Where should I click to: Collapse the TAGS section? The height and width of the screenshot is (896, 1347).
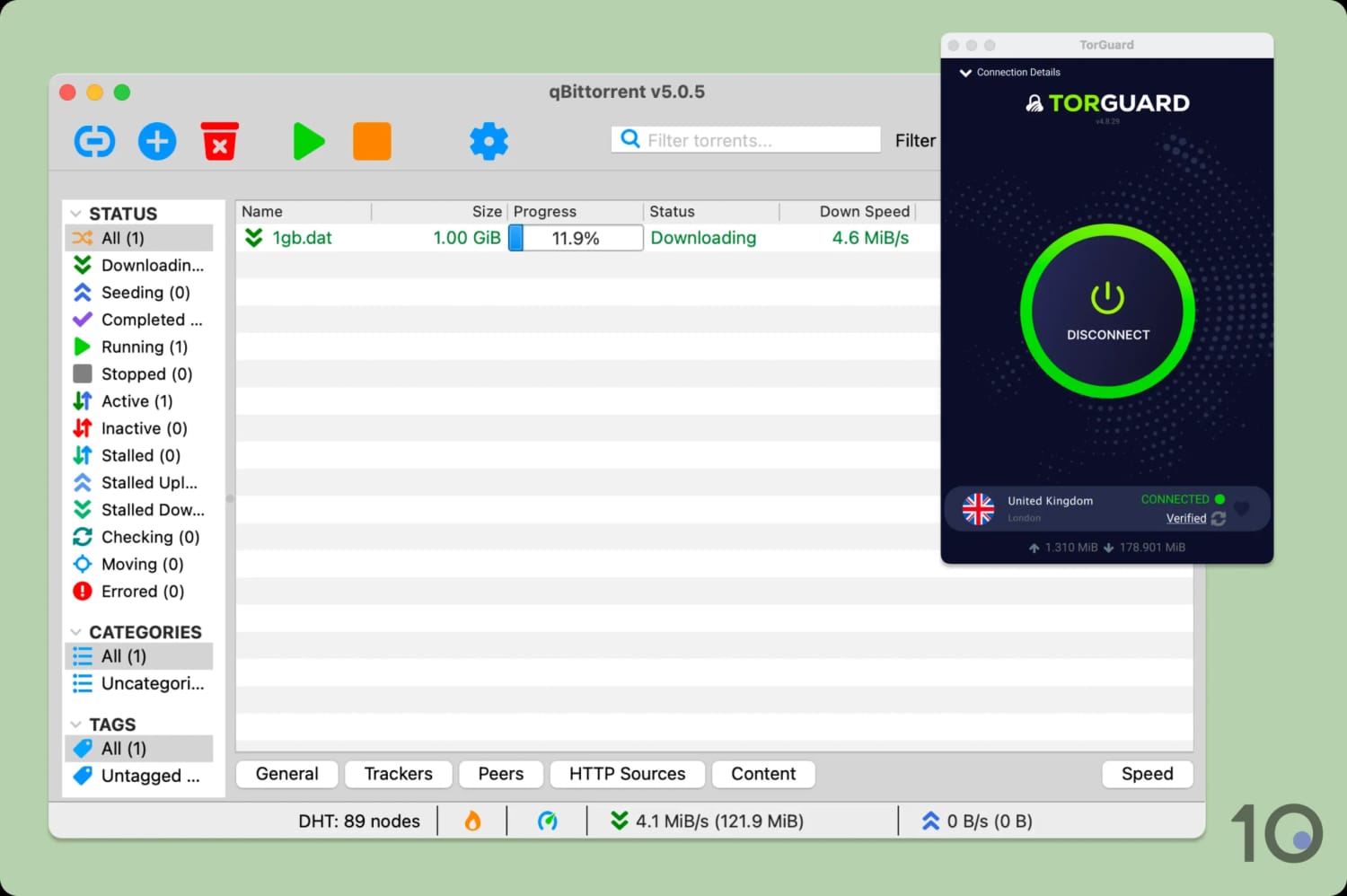[x=75, y=724]
